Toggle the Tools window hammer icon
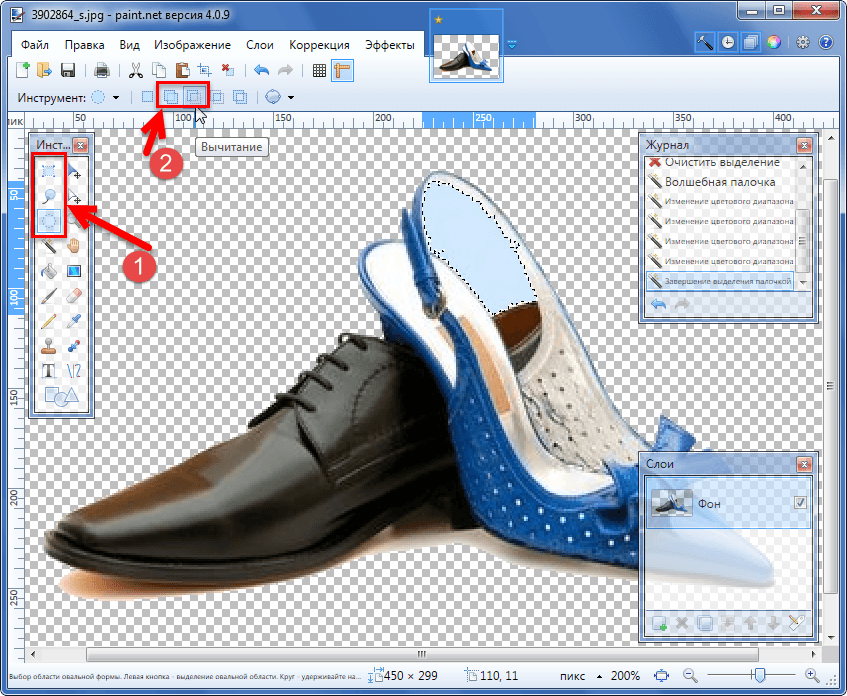Viewport: 847px width, 696px height. (x=704, y=42)
